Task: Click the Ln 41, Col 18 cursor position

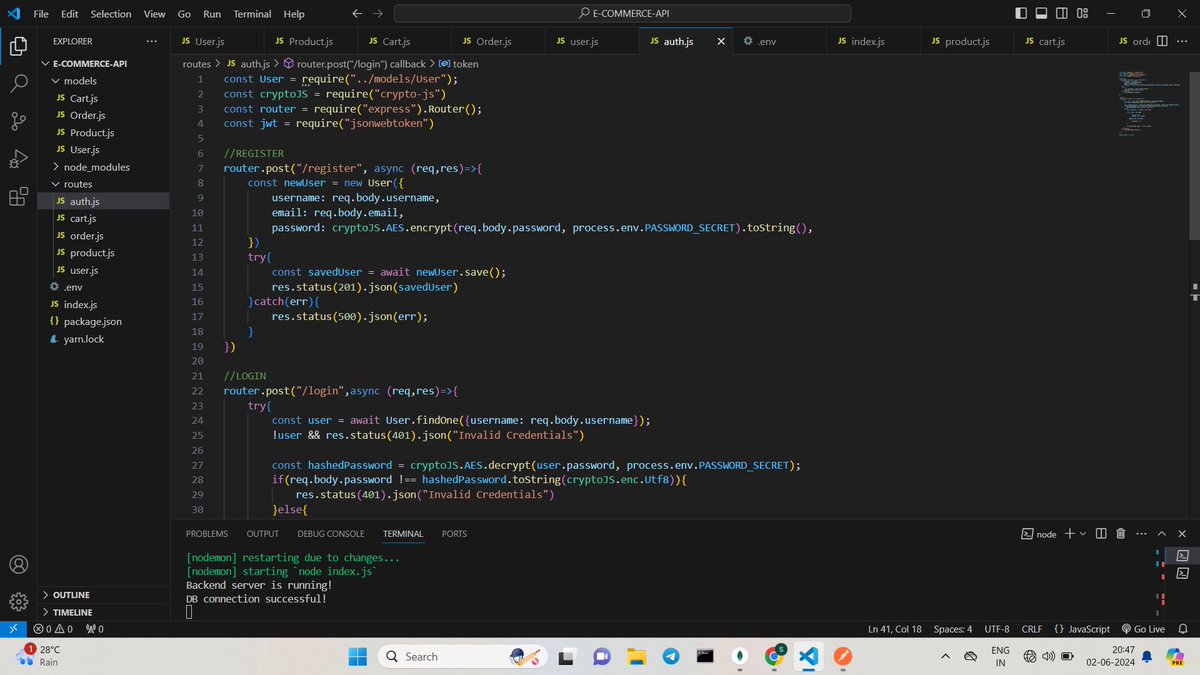Action: 895,629
